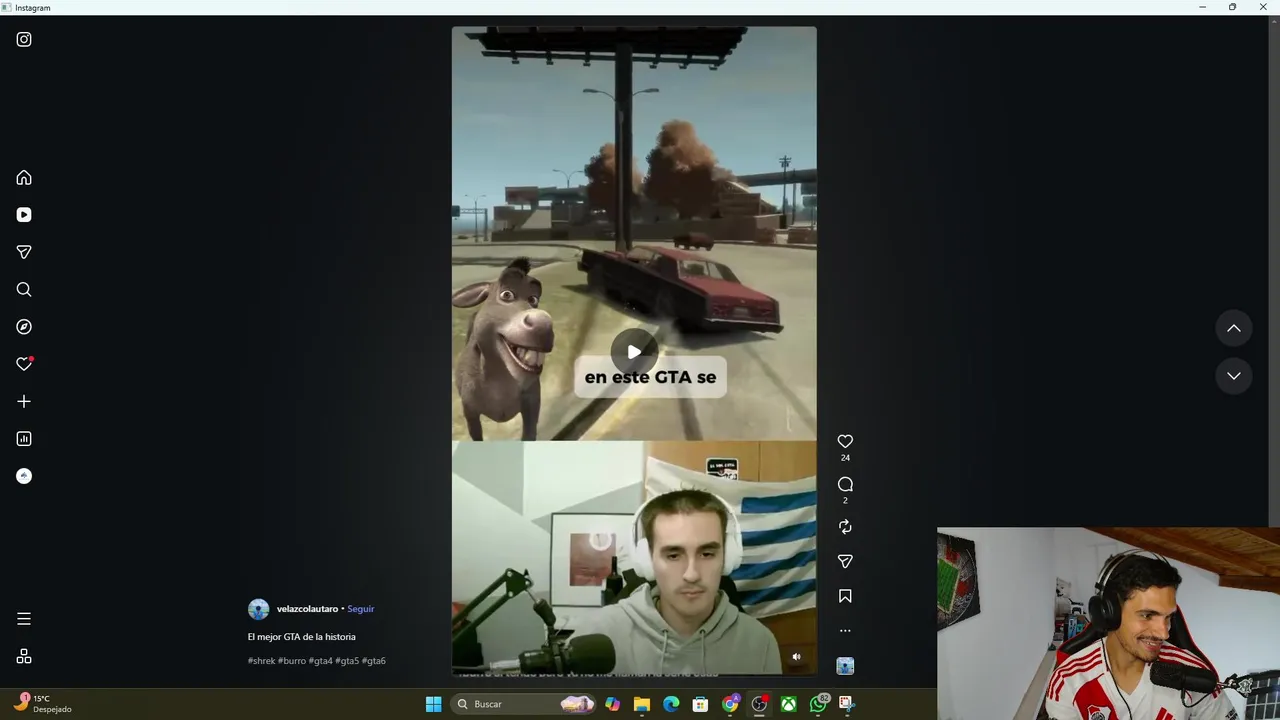The height and width of the screenshot is (720, 1280).
Task: Switch to OBS Studio in the taskbar
Action: click(x=759, y=704)
